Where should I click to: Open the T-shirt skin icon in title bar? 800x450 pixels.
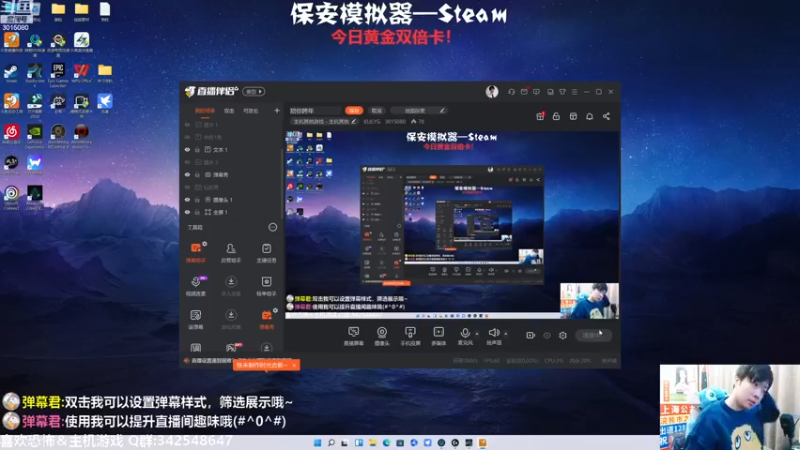562,92
